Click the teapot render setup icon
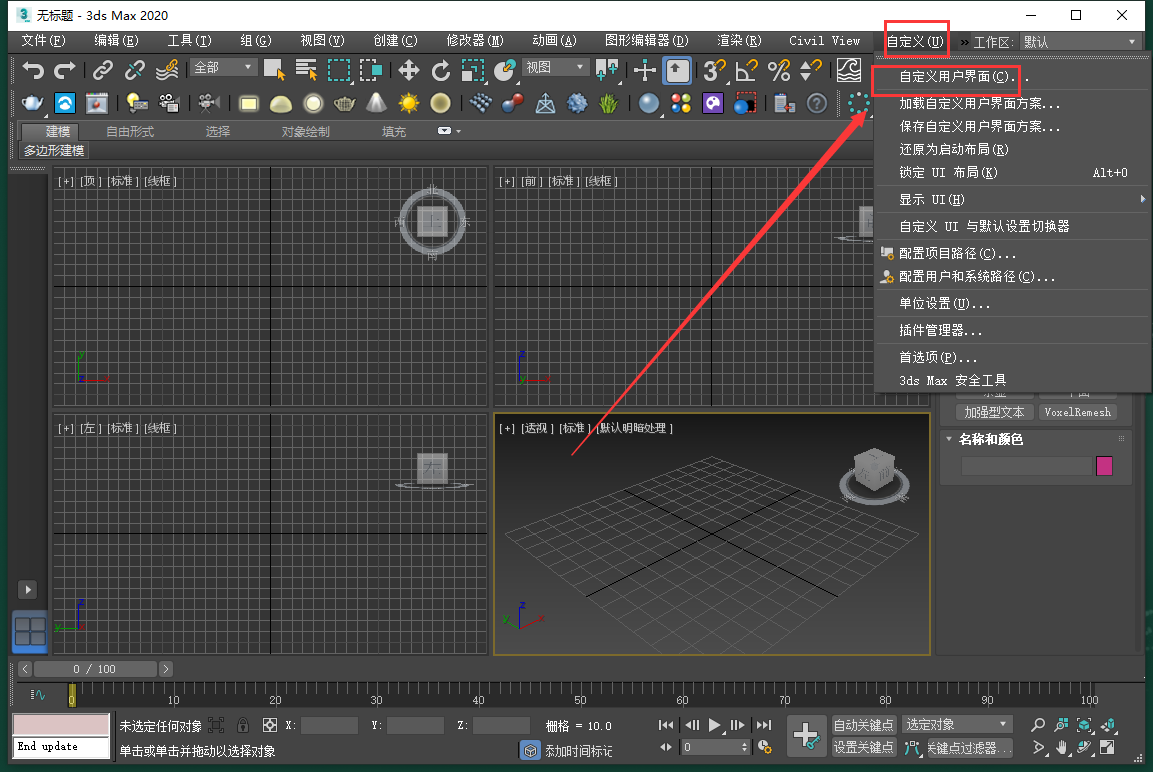Viewport: 1153px width, 772px height. (32, 104)
